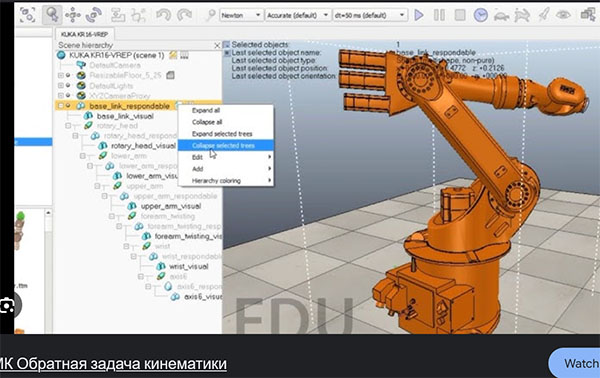
Task: Start the simulation with play button
Action: [419, 15]
